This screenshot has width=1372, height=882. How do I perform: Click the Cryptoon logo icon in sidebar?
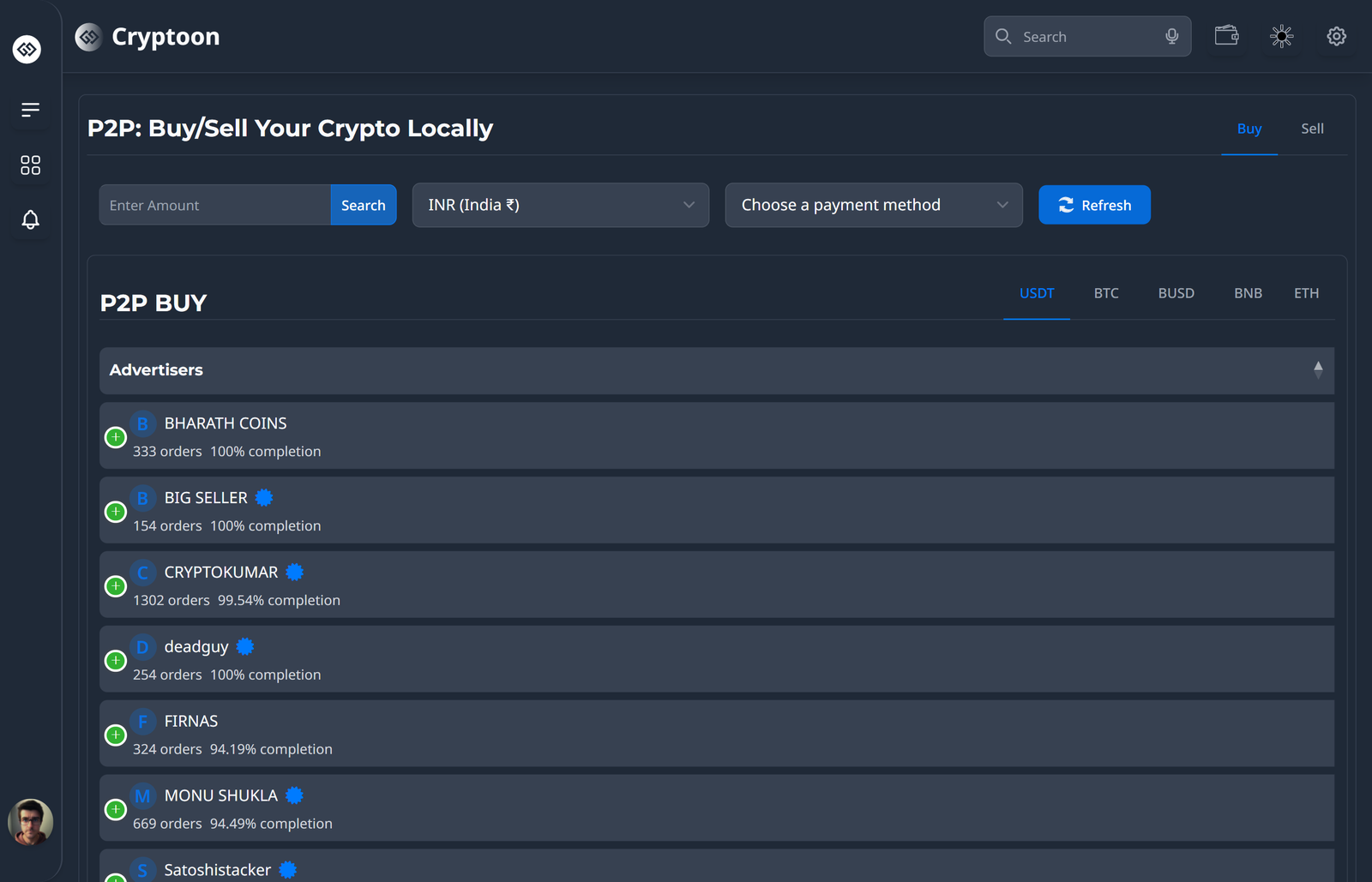pyautogui.click(x=27, y=49)
